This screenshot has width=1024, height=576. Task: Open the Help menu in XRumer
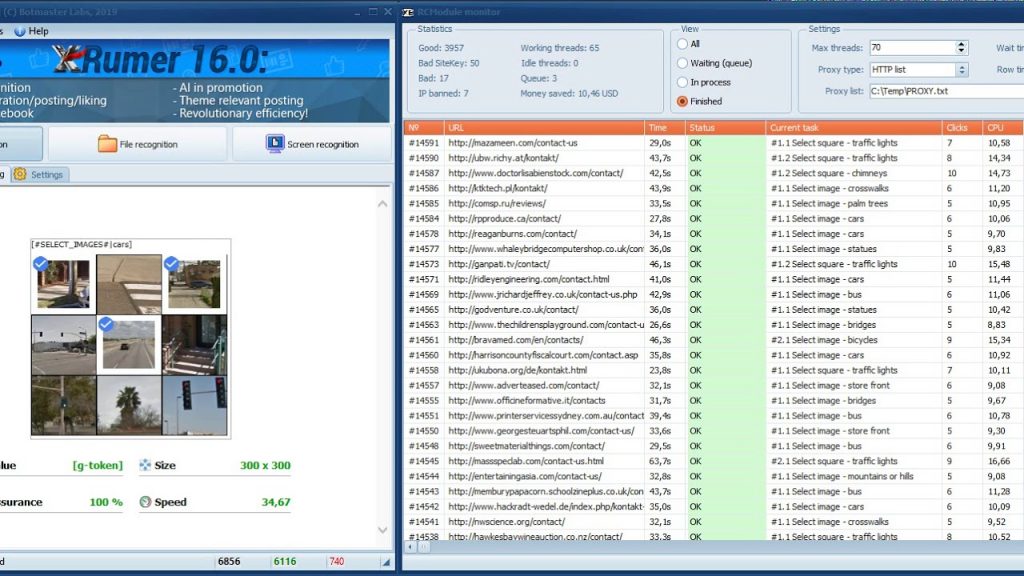31,31
